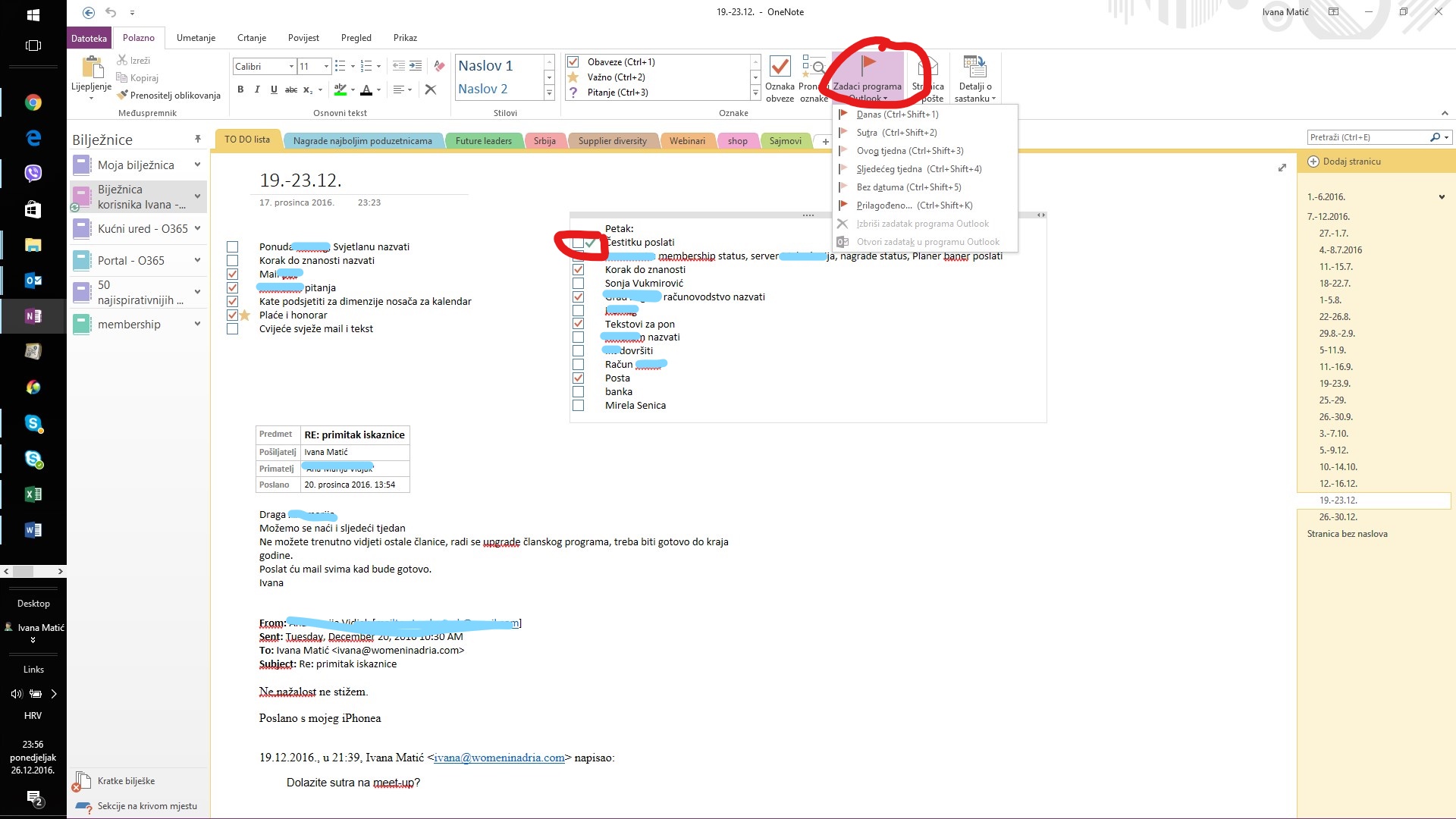This screenshot has width=1456, height=819.
Task: Toggle checkbox next to Ponuda Svjetlanu nazvati
Action: click(231, 247)
